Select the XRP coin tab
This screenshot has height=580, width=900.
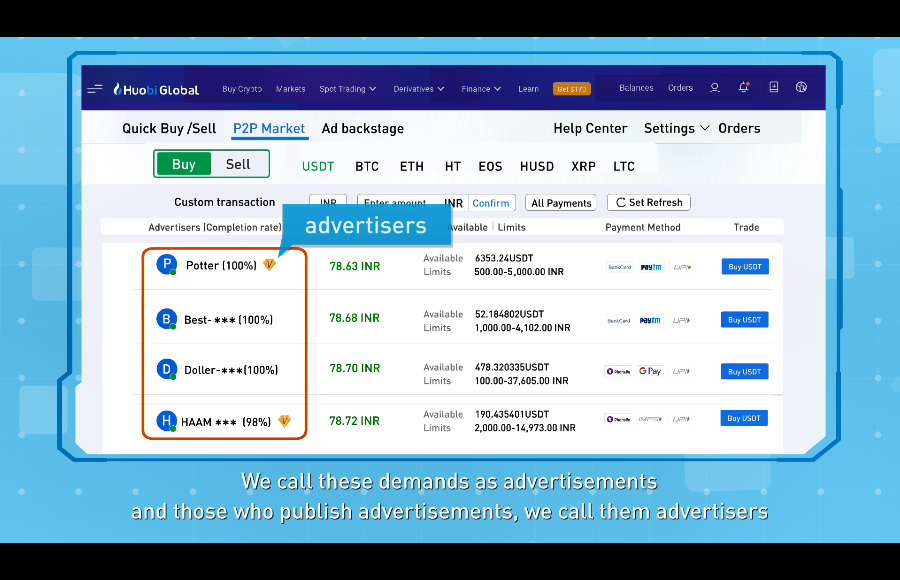click(583, 167)
